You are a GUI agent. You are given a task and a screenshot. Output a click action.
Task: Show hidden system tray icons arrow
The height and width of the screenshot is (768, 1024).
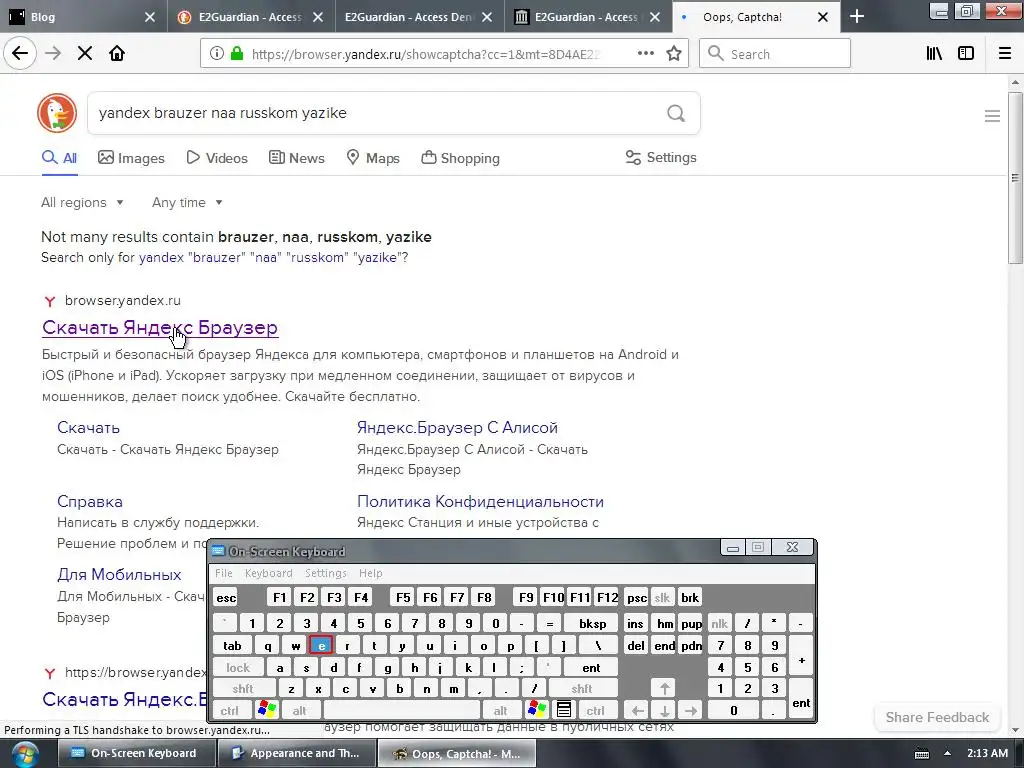(947, 753)
